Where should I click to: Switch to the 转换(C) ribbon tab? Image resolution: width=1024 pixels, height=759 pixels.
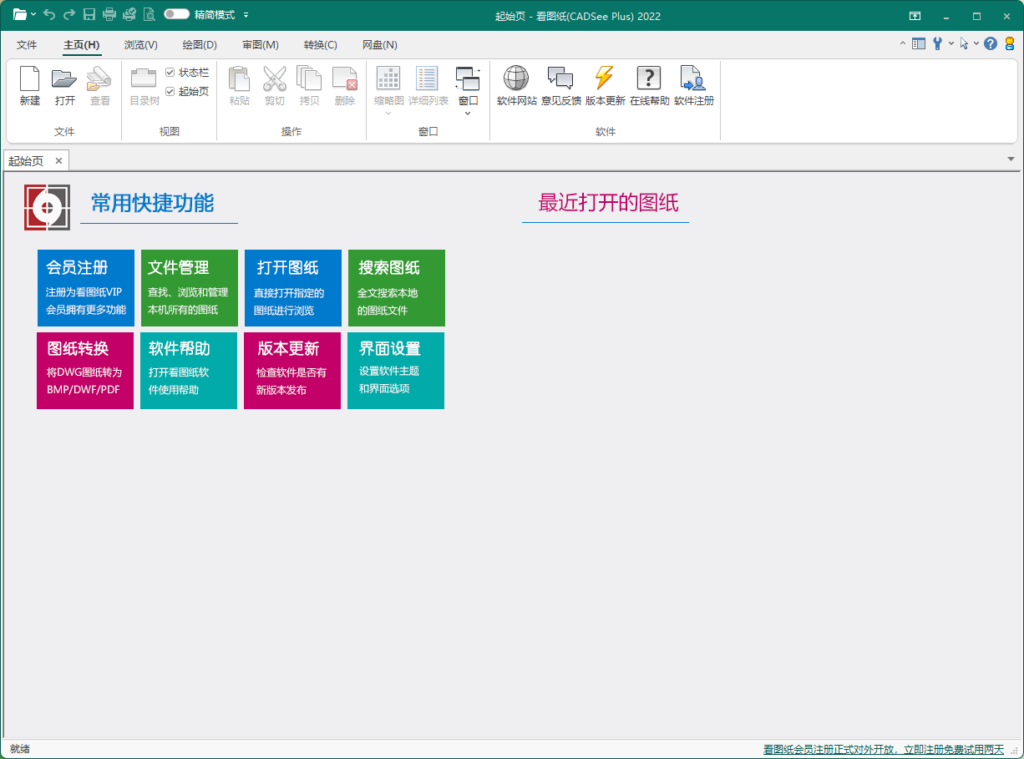click(321, 44)
